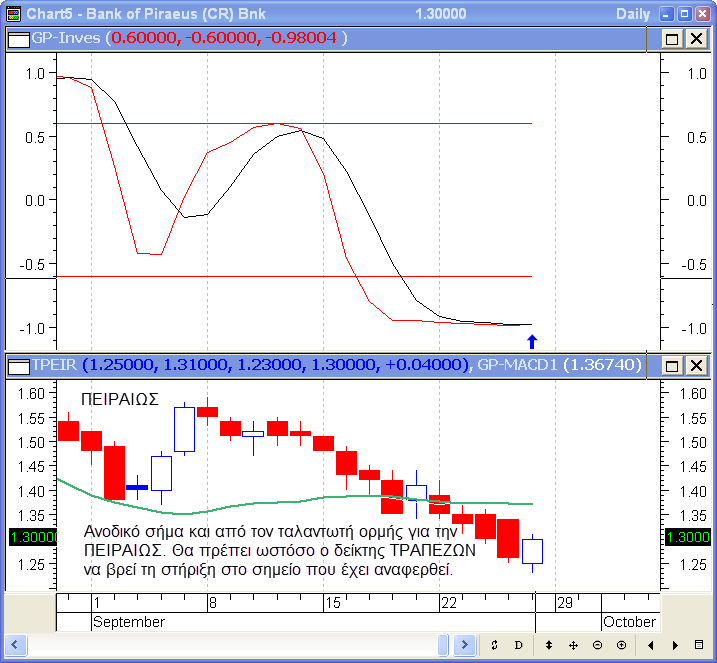Click the vertical double-arrow rescale icon
Viewport: 717px width, 663px height.
click(548, 645)
